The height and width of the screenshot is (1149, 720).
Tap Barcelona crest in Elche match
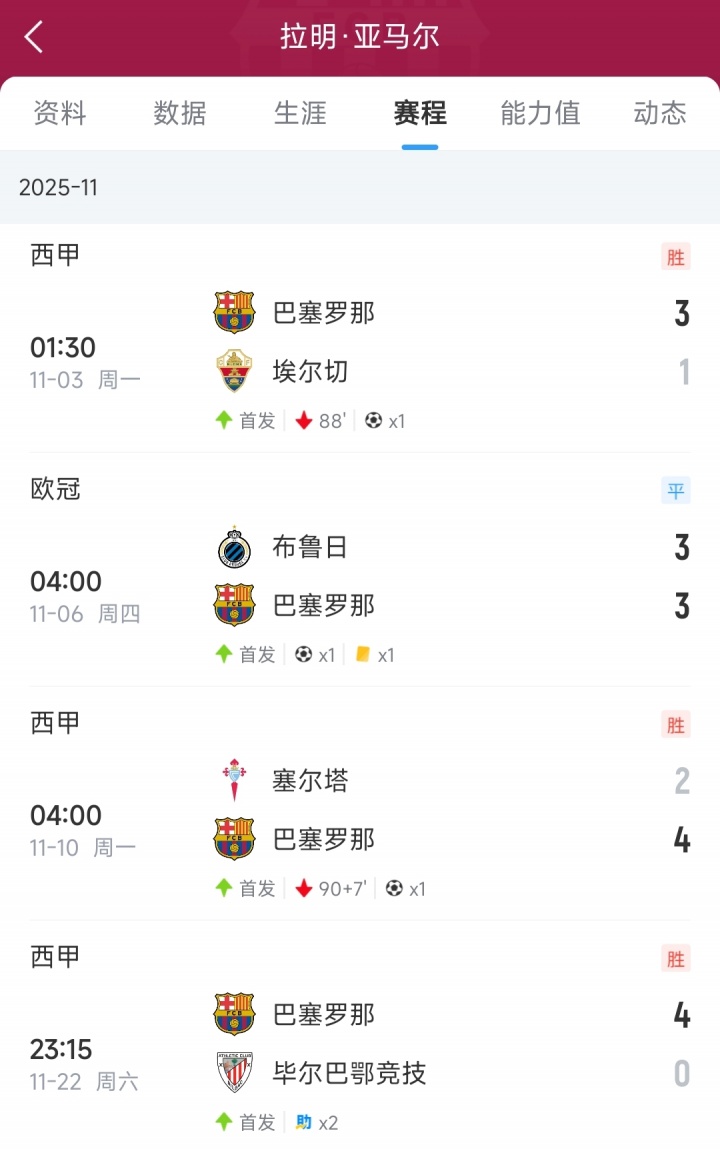point(234,313)
